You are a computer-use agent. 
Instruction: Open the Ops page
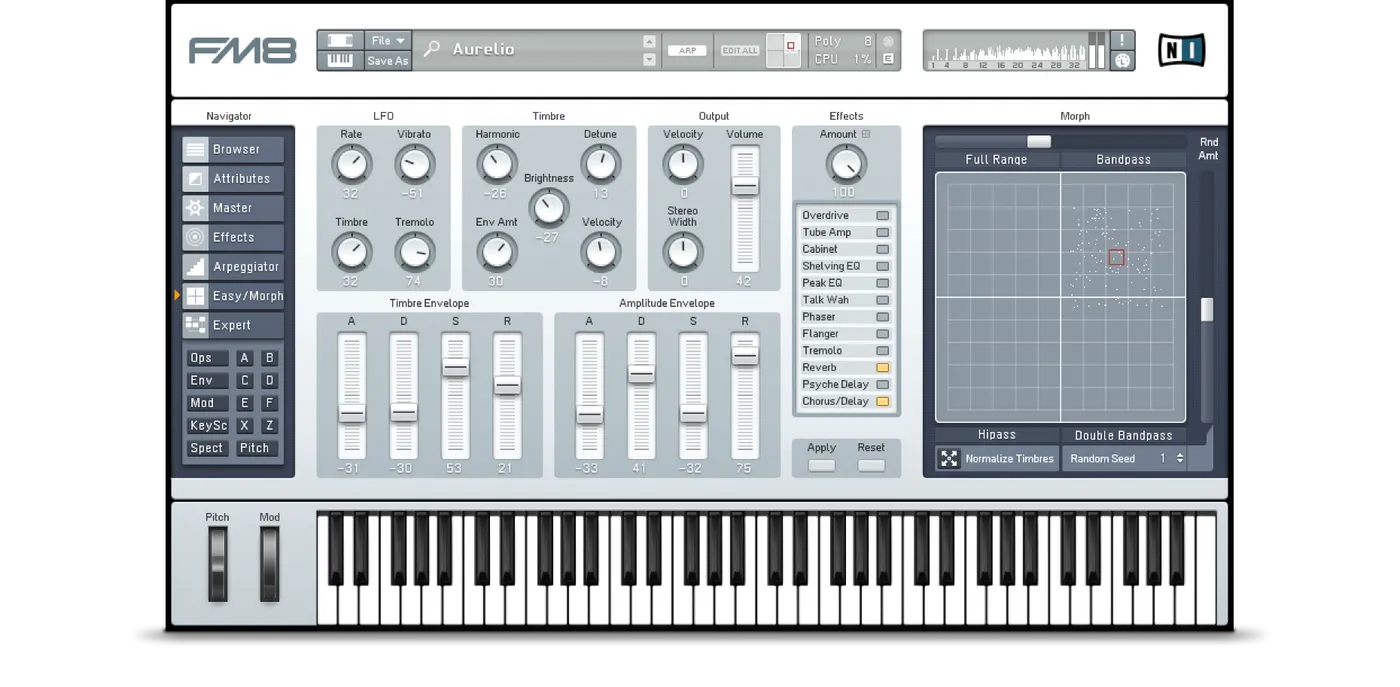pyautogui.click(x=207, y=358)
